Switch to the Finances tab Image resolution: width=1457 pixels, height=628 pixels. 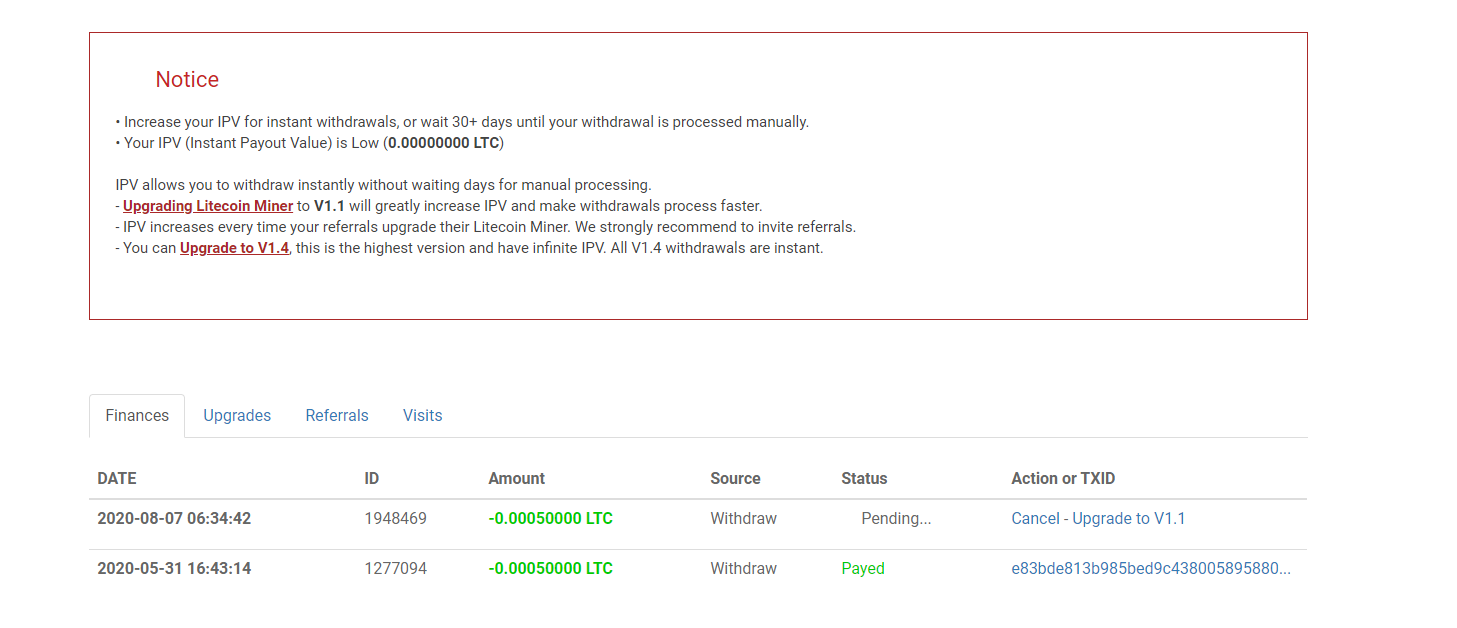click(137, 416)
